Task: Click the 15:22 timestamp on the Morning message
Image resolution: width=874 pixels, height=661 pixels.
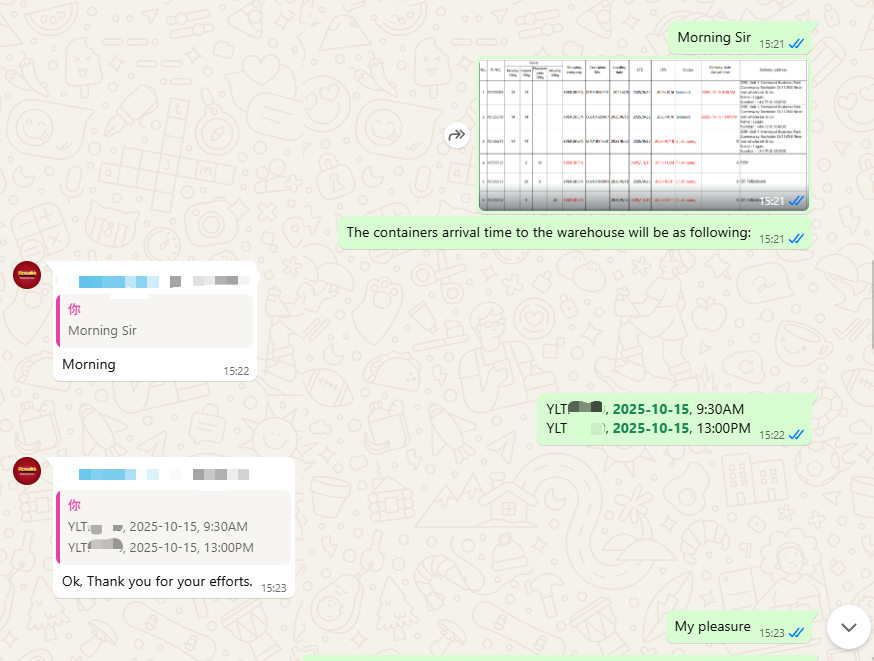Action: [237, 370]
